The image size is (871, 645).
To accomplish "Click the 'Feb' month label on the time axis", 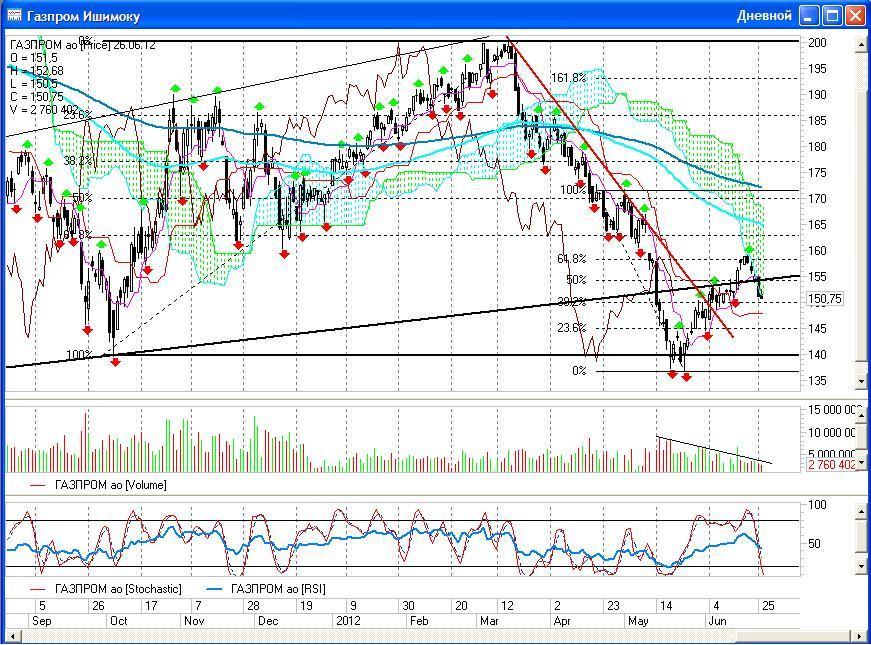I will click(x=419, y=621).
